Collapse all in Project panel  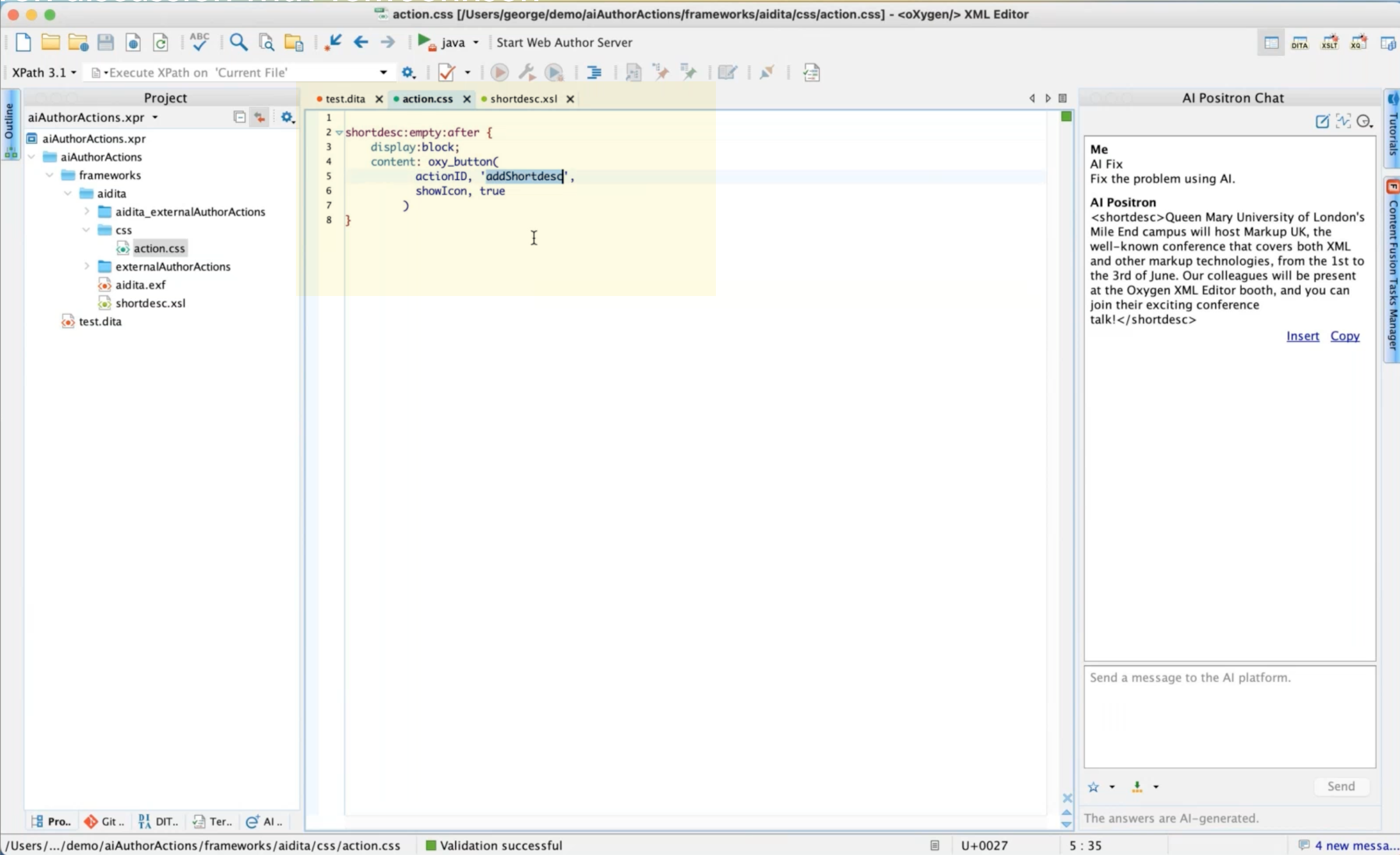[x=239, y=117]
